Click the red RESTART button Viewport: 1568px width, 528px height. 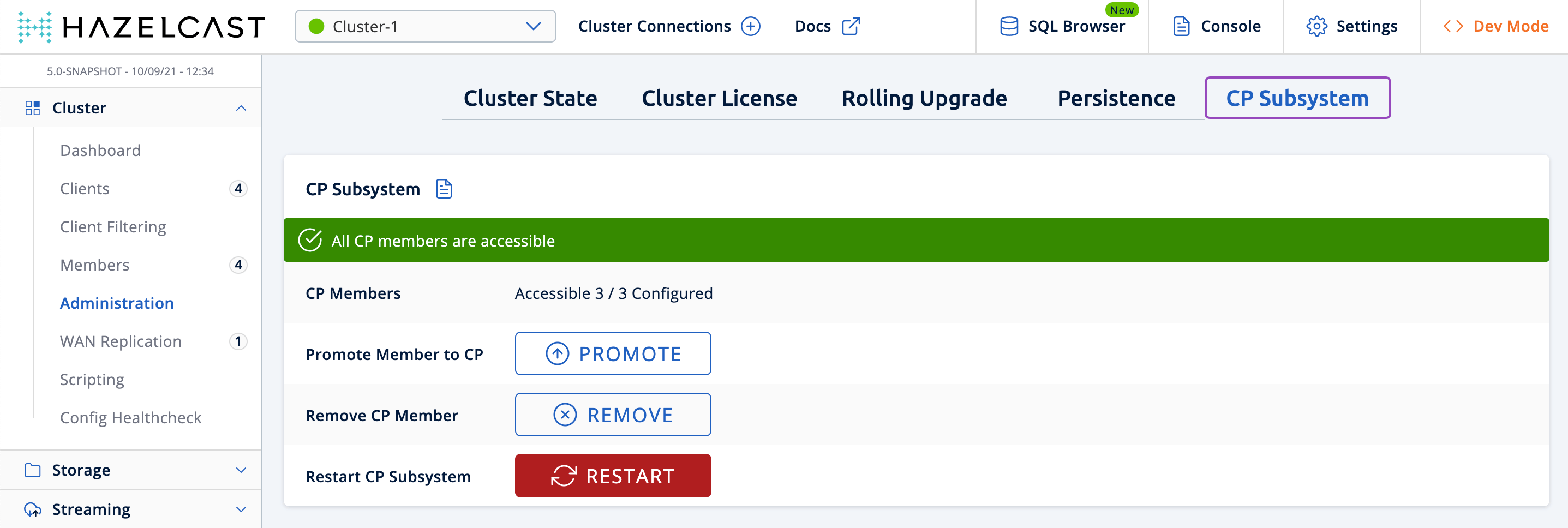point(612,476)
